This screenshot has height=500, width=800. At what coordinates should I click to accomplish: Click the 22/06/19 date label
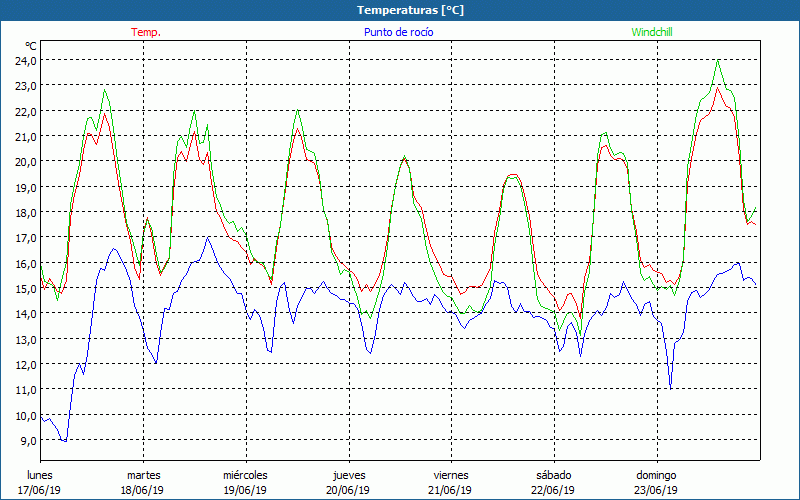(553, 490)
